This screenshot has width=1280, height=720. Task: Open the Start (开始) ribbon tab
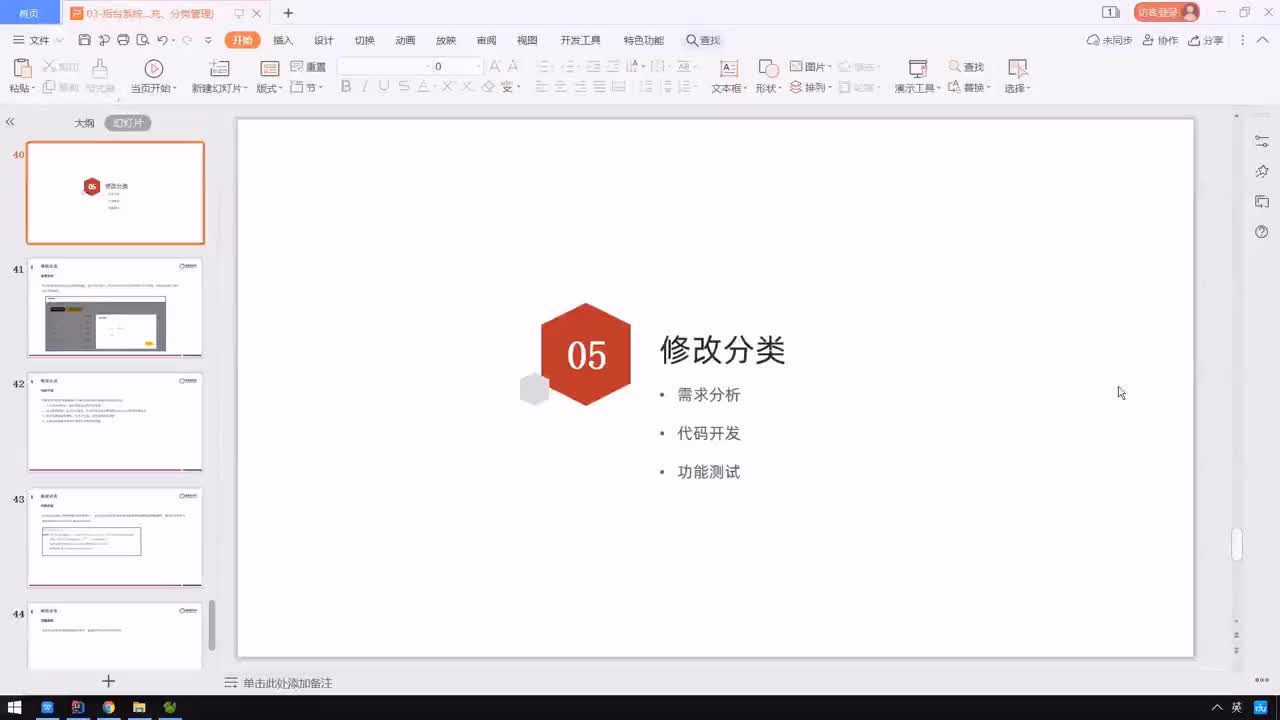pos(242,40)
